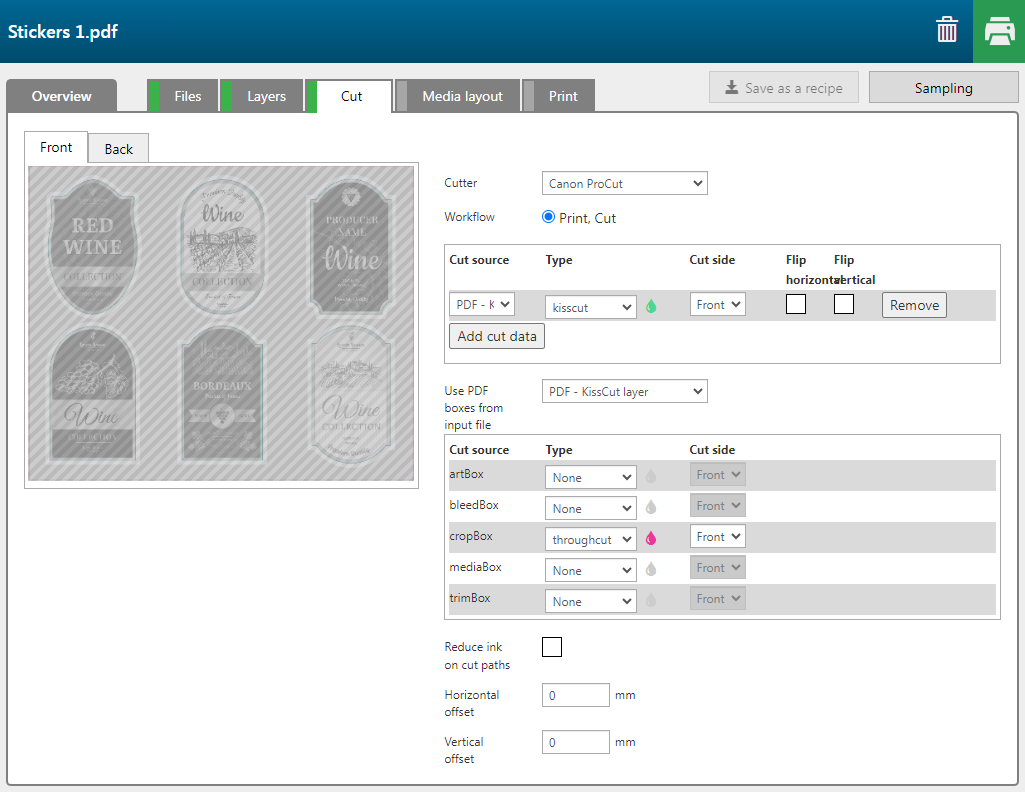This screenshot has width=1025, height=792.
Task: Click the pink droplet beside throughcut
Action: pyautogui.click(x=651, y=539)
